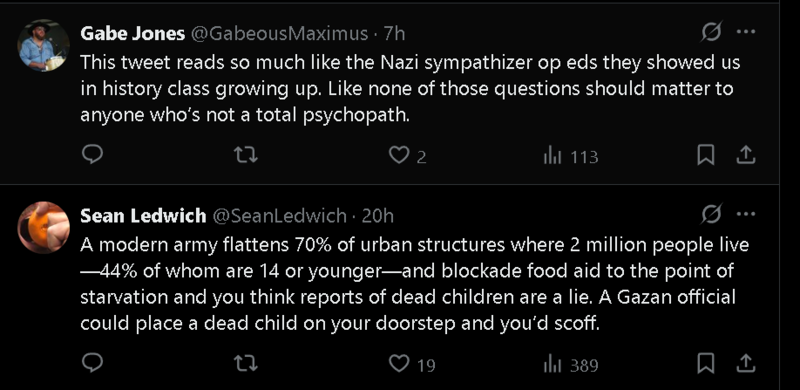Open more options on Gabe Jones's tweet
Screen dimensions: 800x390
coord(746,32)
